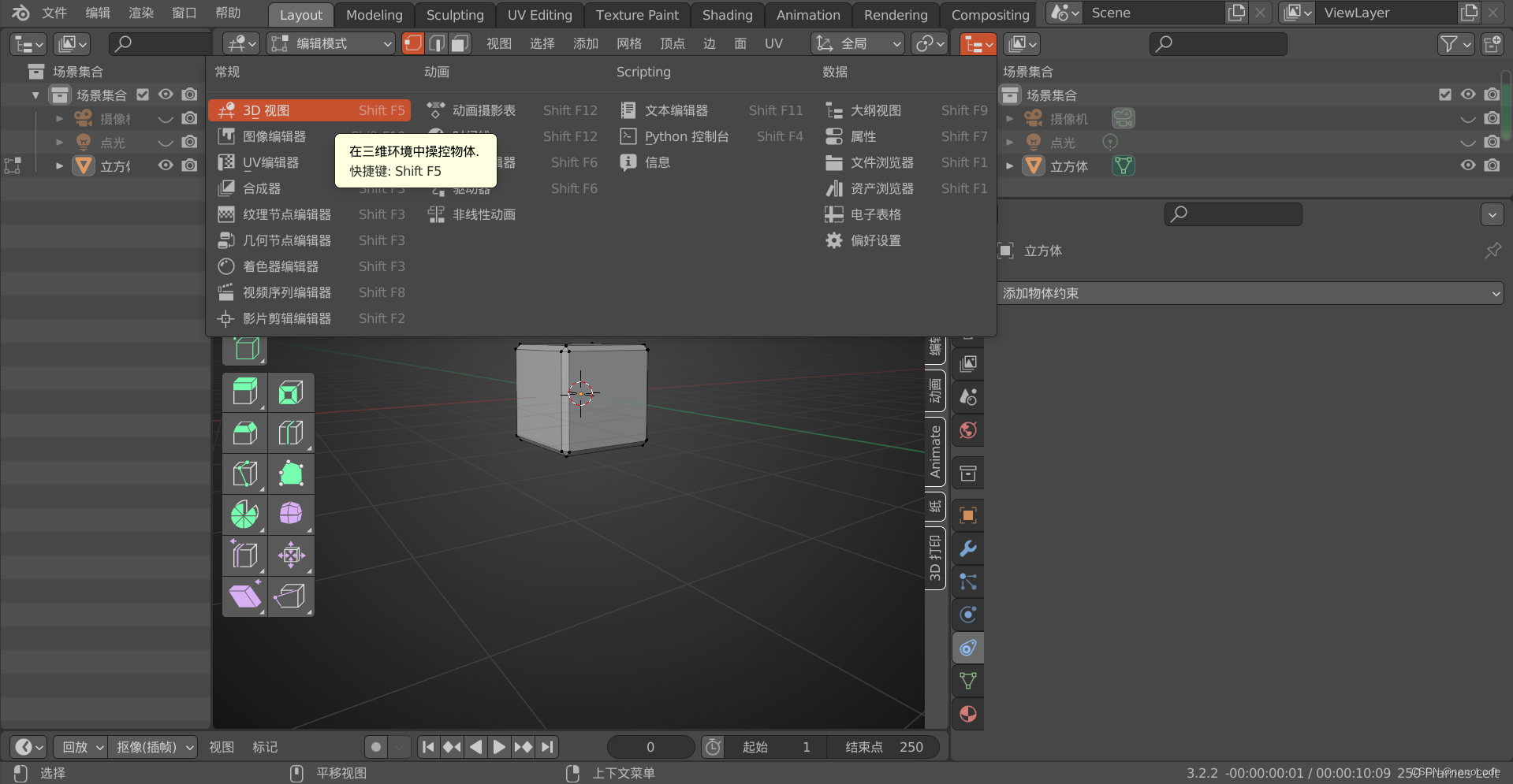Uncheck 场景集合 collection in right outliner
Screen dimensions: 1513x784
pyautogui.click(x=1444, y=95)
